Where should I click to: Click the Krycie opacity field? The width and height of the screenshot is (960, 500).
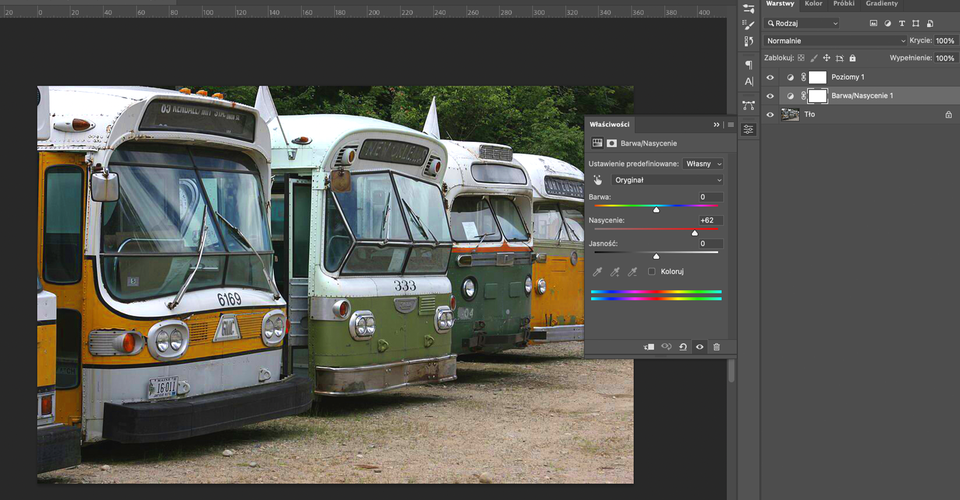pyautogui.click(x=945, y=40)
